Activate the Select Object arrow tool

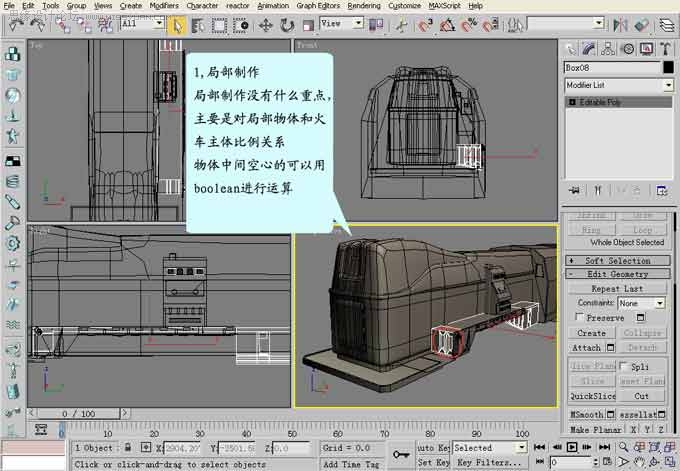(177, 25)
